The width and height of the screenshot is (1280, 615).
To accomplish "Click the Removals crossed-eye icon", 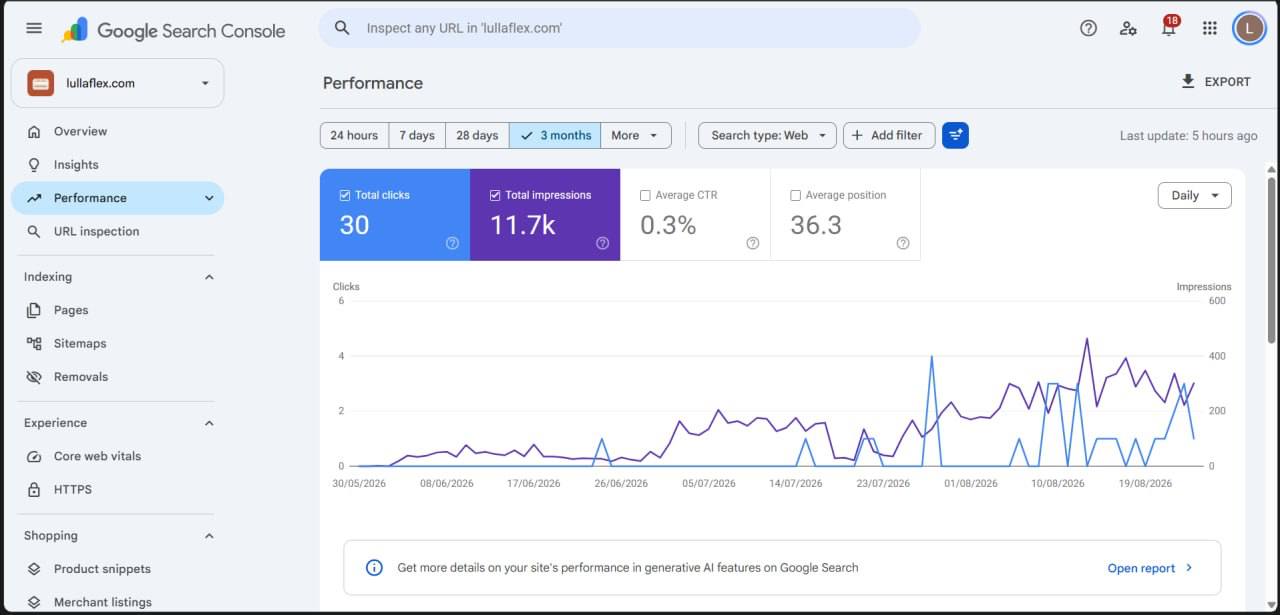I will pos(34,377).
